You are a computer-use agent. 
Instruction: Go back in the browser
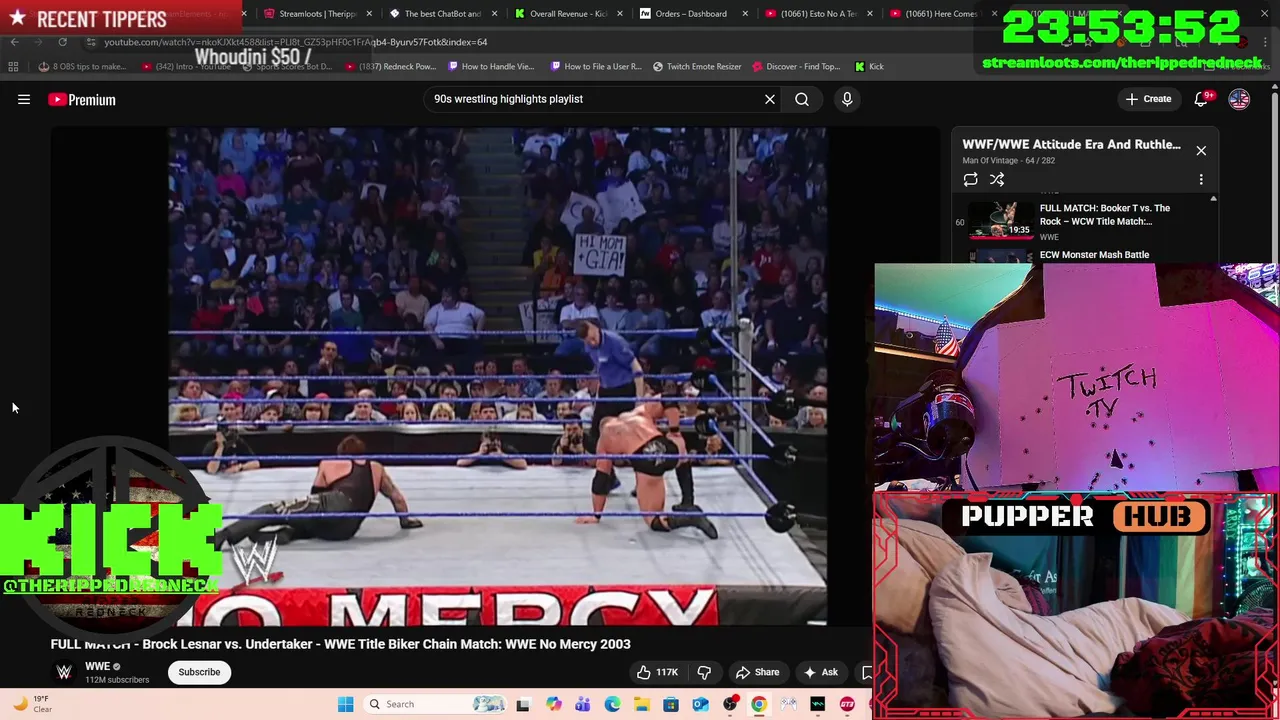(x=14, y=42)
